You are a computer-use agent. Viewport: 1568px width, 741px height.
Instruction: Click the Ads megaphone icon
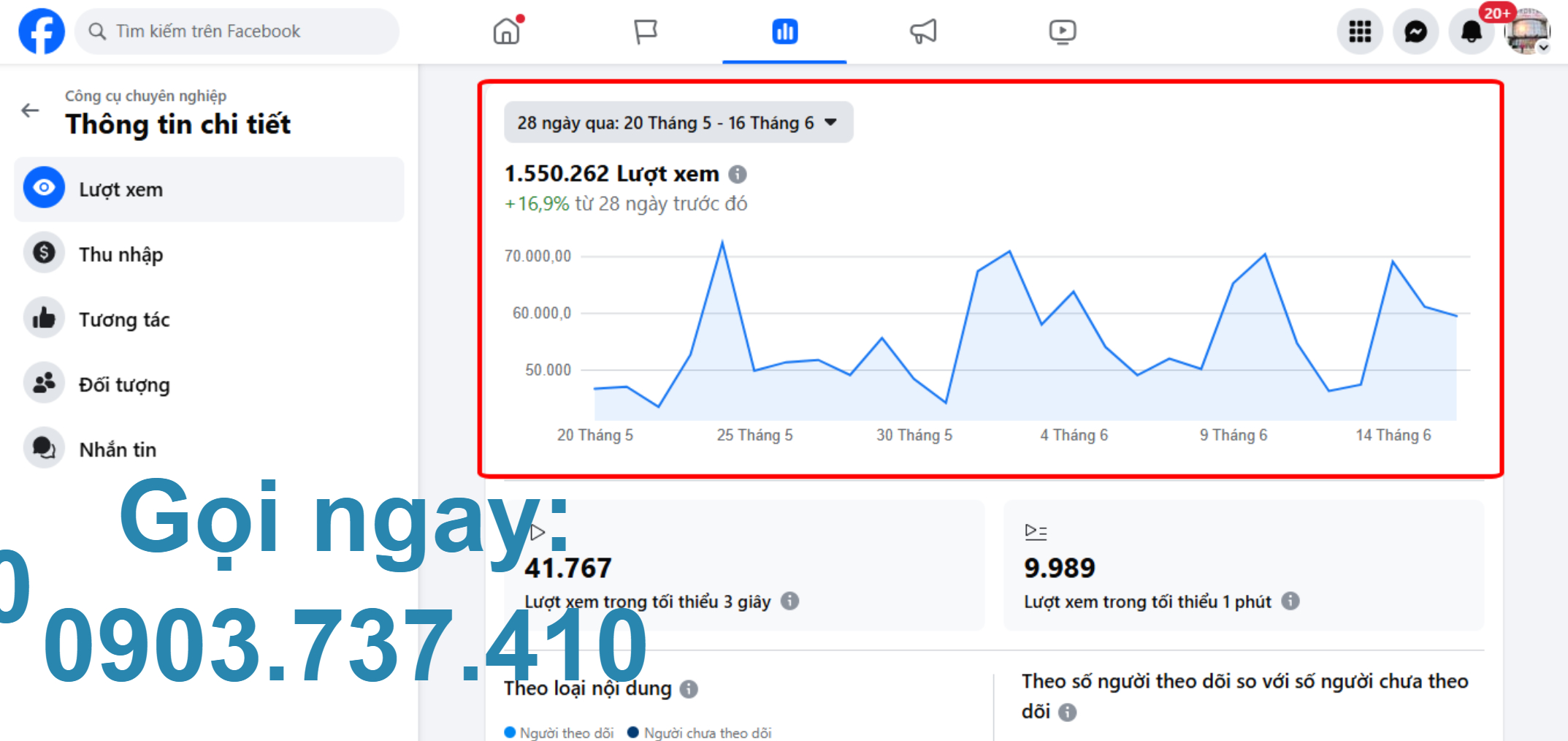tap(922, 31)
